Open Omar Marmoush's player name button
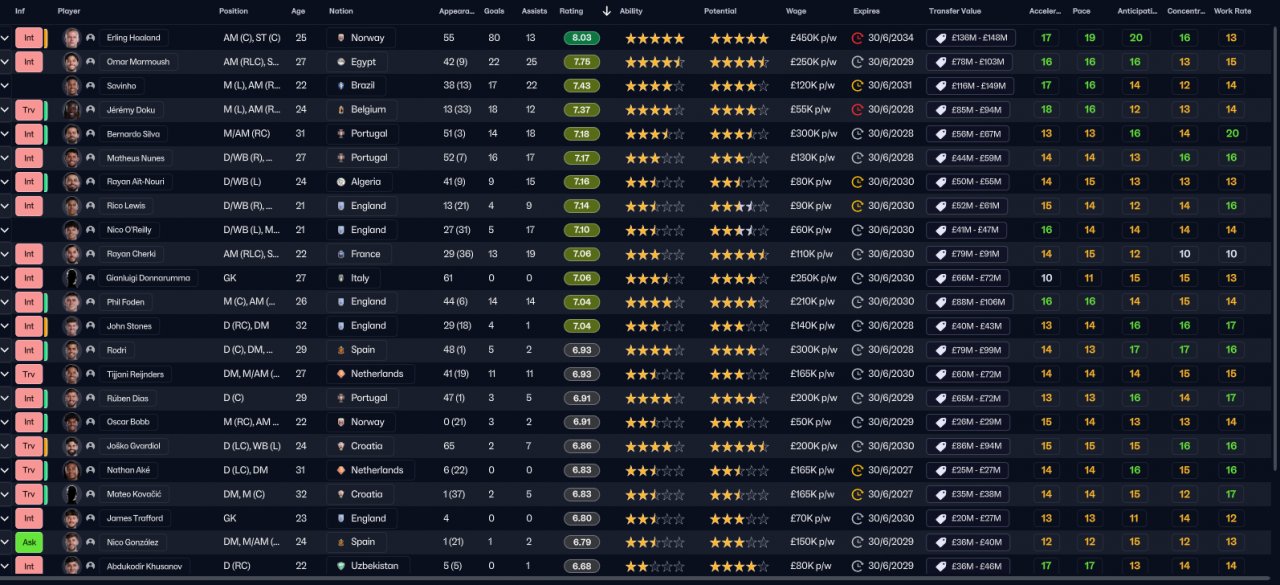The height and width of the screenshot is (585, 1280). 137,62
